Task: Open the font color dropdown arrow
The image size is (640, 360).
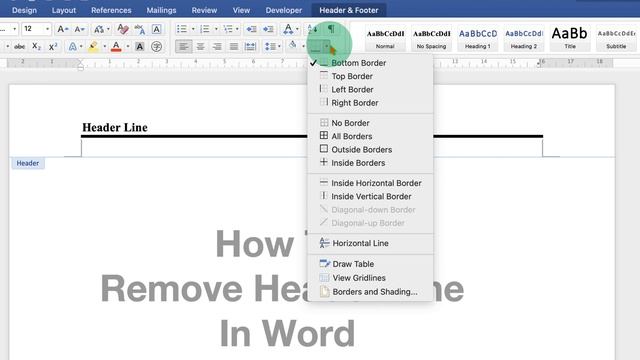Action: [127, 47]
